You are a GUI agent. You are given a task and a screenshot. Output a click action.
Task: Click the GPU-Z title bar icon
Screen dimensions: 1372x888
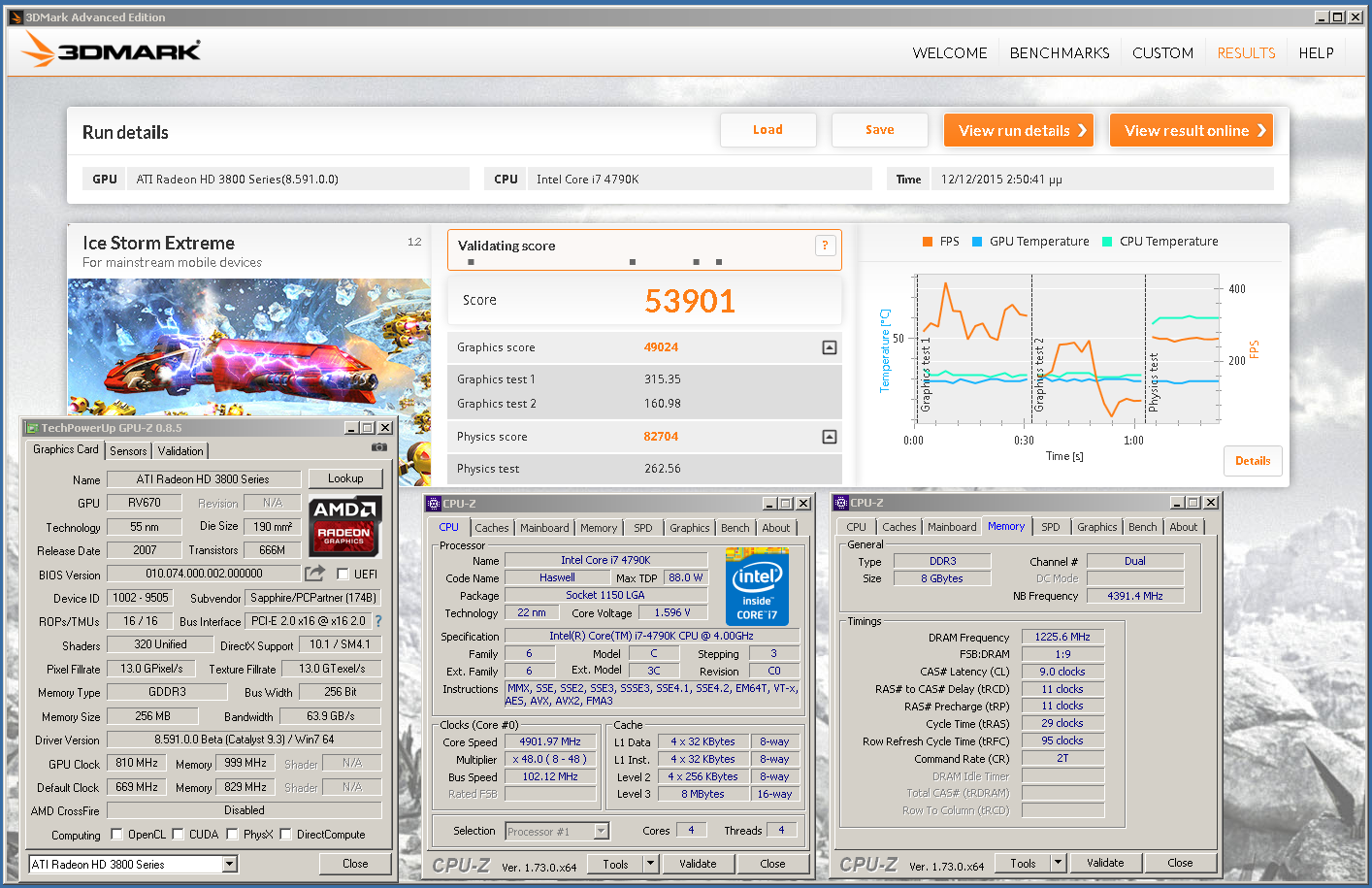tap(31, 428)
